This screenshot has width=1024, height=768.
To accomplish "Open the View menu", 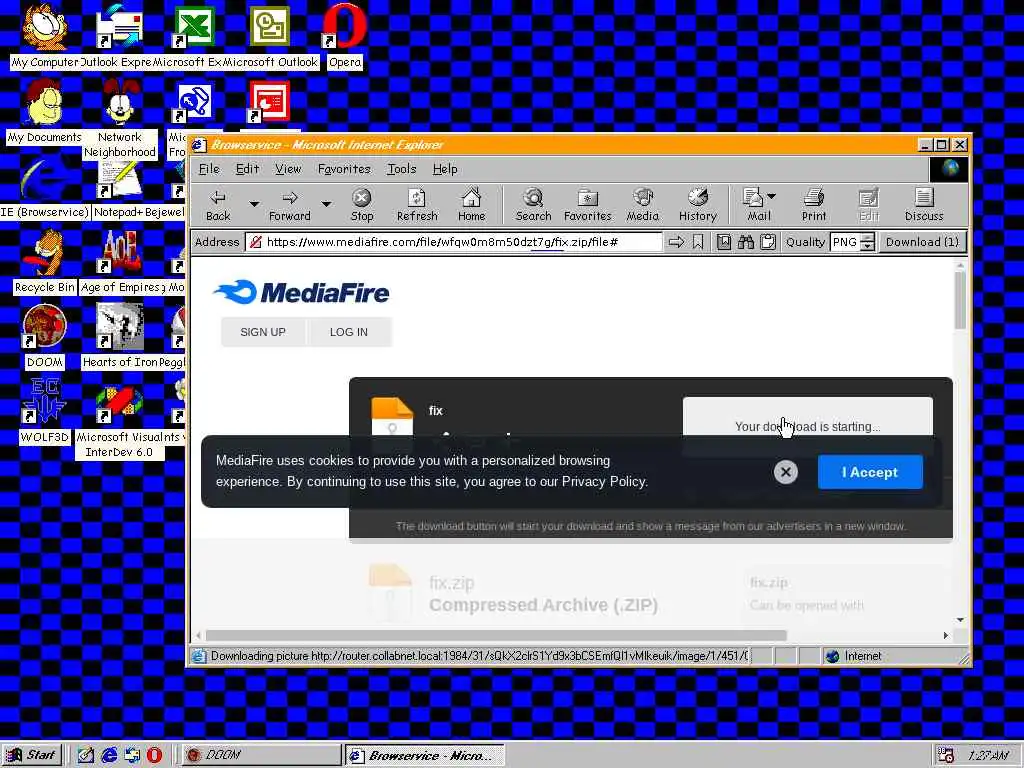I will coord(288,169).
